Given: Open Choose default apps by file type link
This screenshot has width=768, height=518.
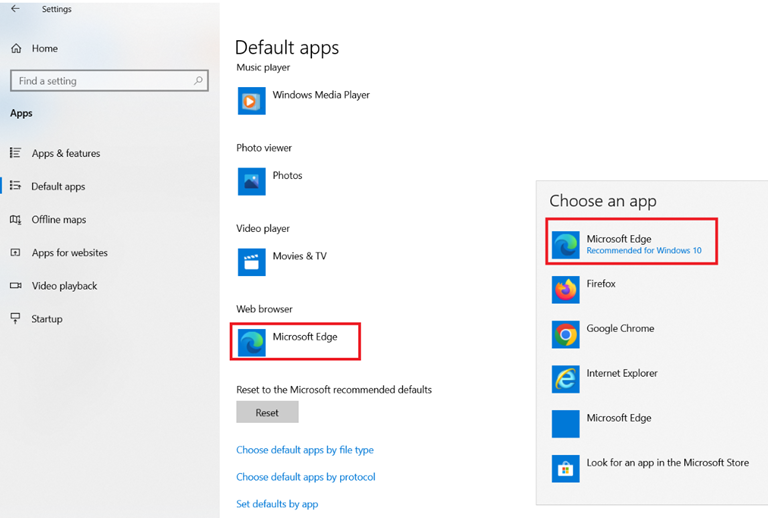Looking at the screenshot, I should (305, 450).
